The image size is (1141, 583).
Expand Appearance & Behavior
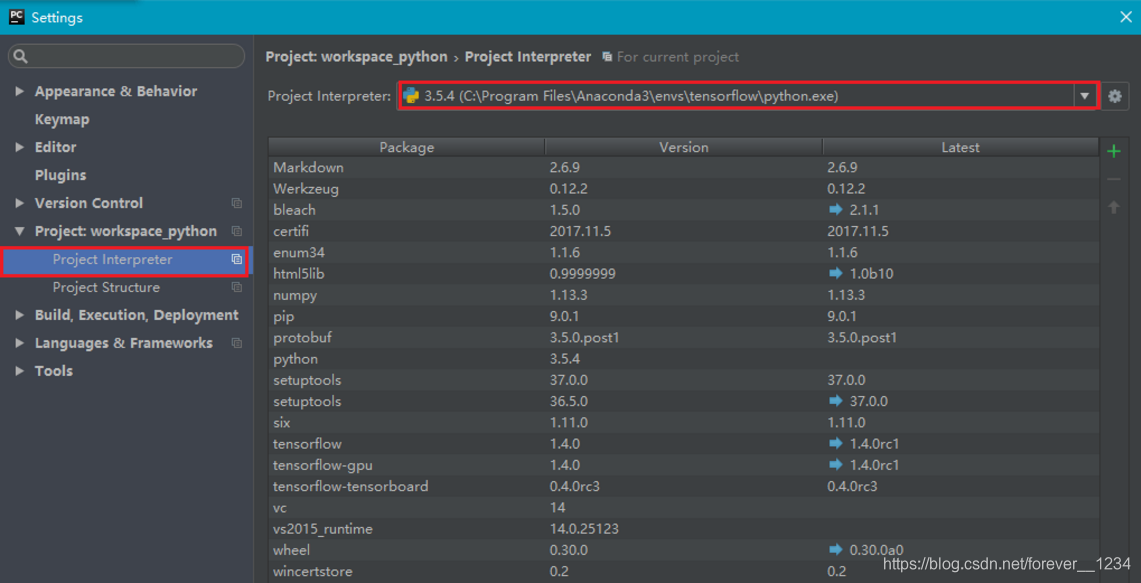click(x=20, y=91)
